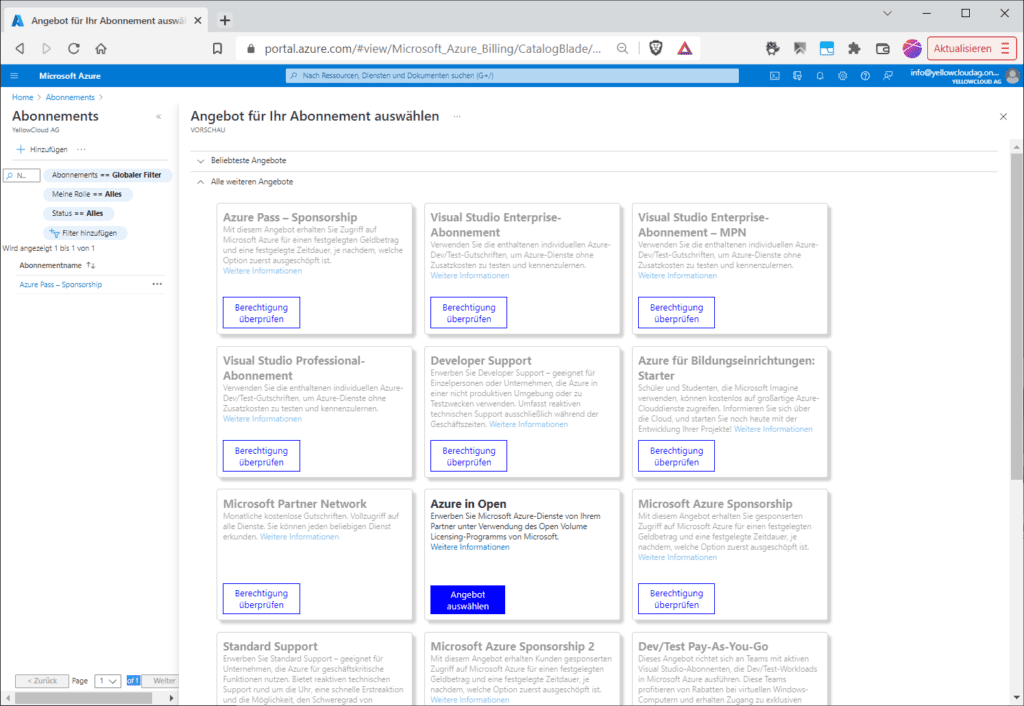Open Azure Pass – Sponsorship subscription link
This screenshot has height=706, width=1024.
point(61,285)
